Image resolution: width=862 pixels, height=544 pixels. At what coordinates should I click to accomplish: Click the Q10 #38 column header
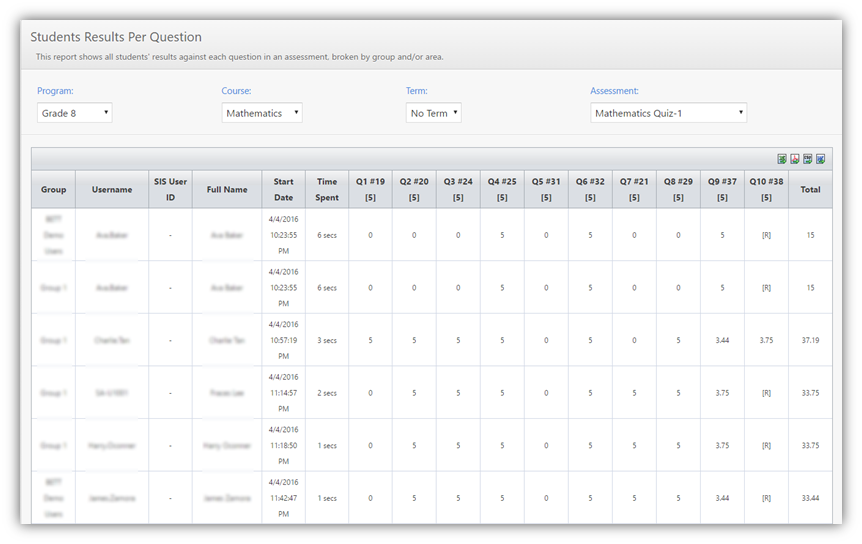click(x=766, y=189)
